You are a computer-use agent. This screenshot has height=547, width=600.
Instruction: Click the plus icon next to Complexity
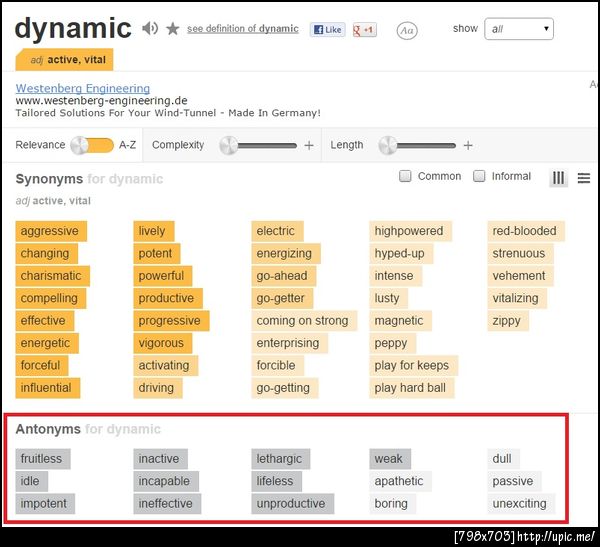click(x=309, y=145)
